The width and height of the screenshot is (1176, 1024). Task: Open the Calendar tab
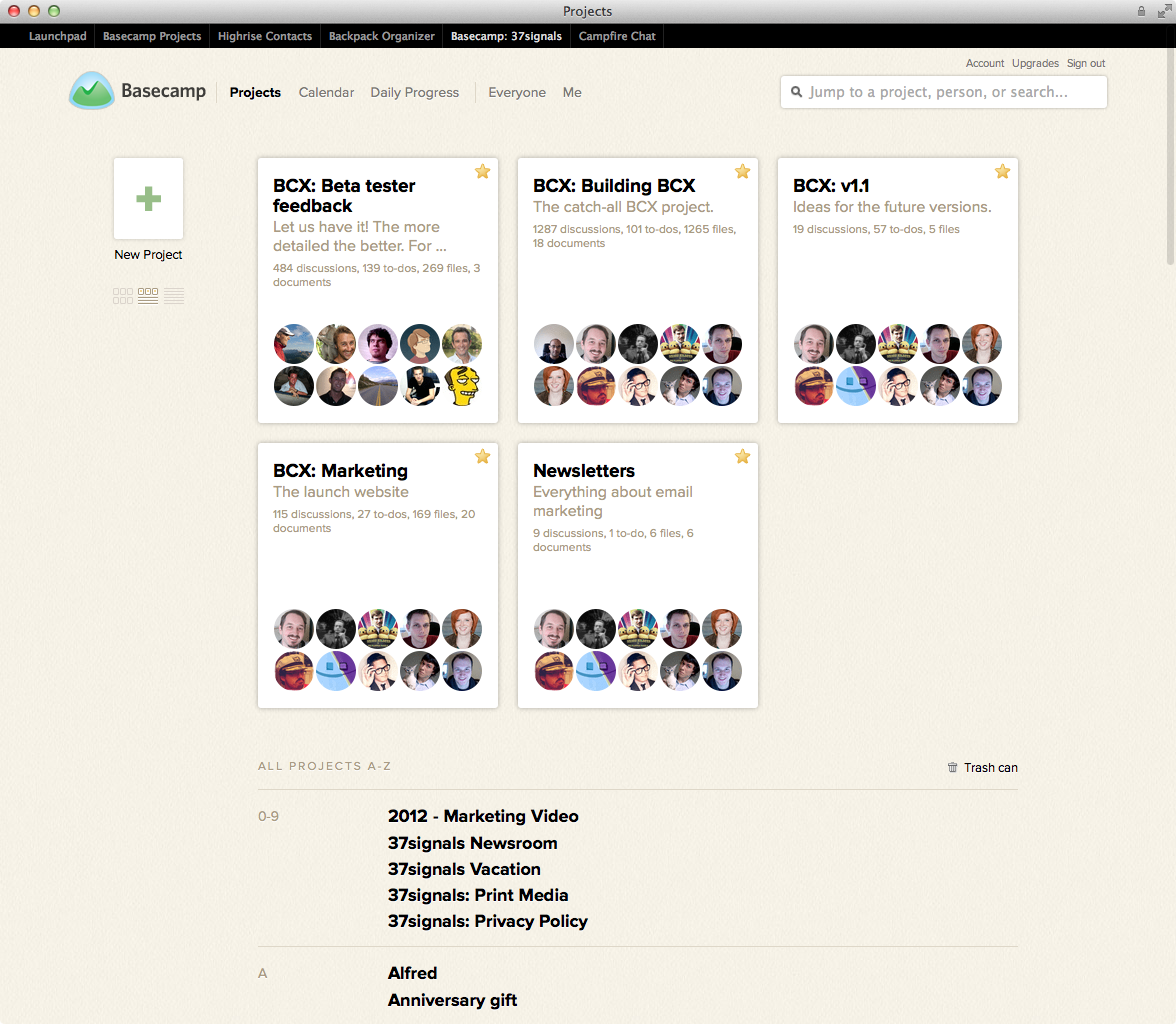(326, 92)
